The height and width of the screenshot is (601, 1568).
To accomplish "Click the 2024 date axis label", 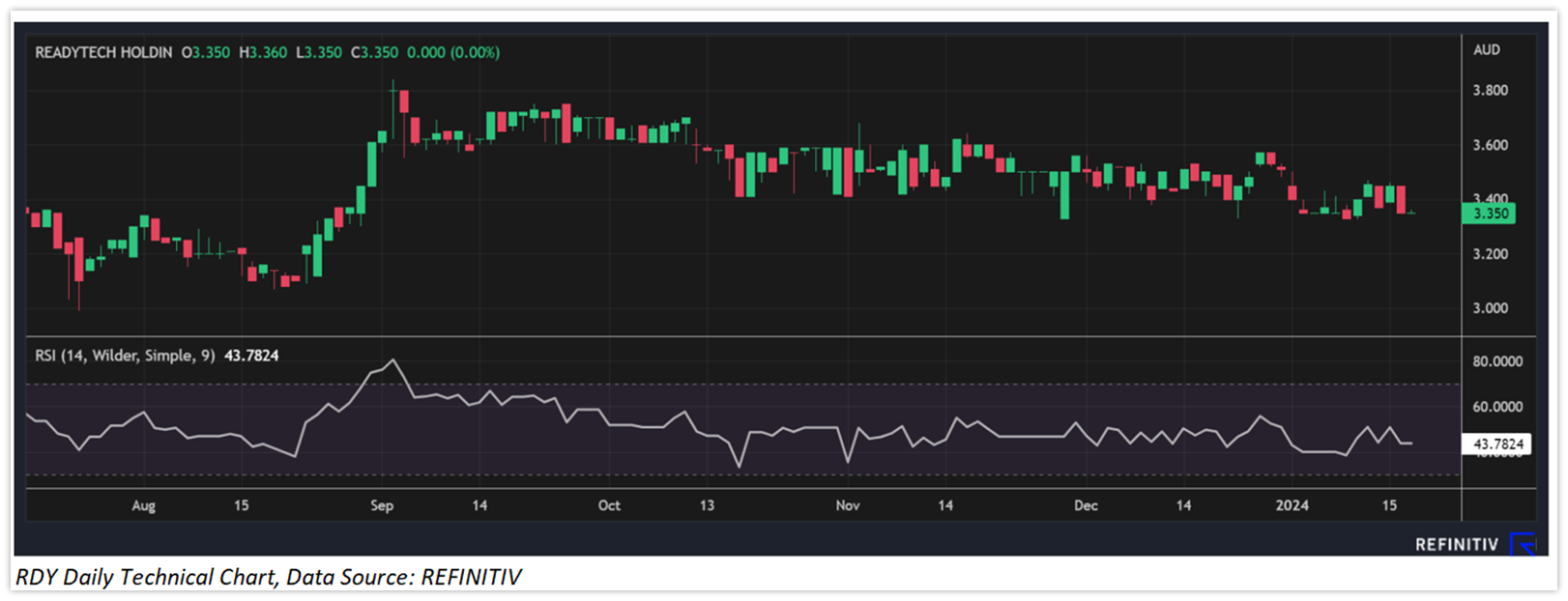I will point(1292,505).
